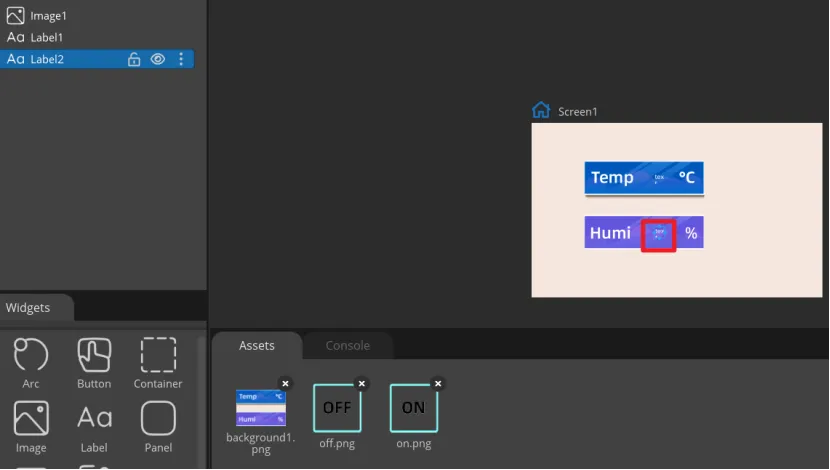
Task: Select Label1 in the hierarchy
Action: coord(46,38)
